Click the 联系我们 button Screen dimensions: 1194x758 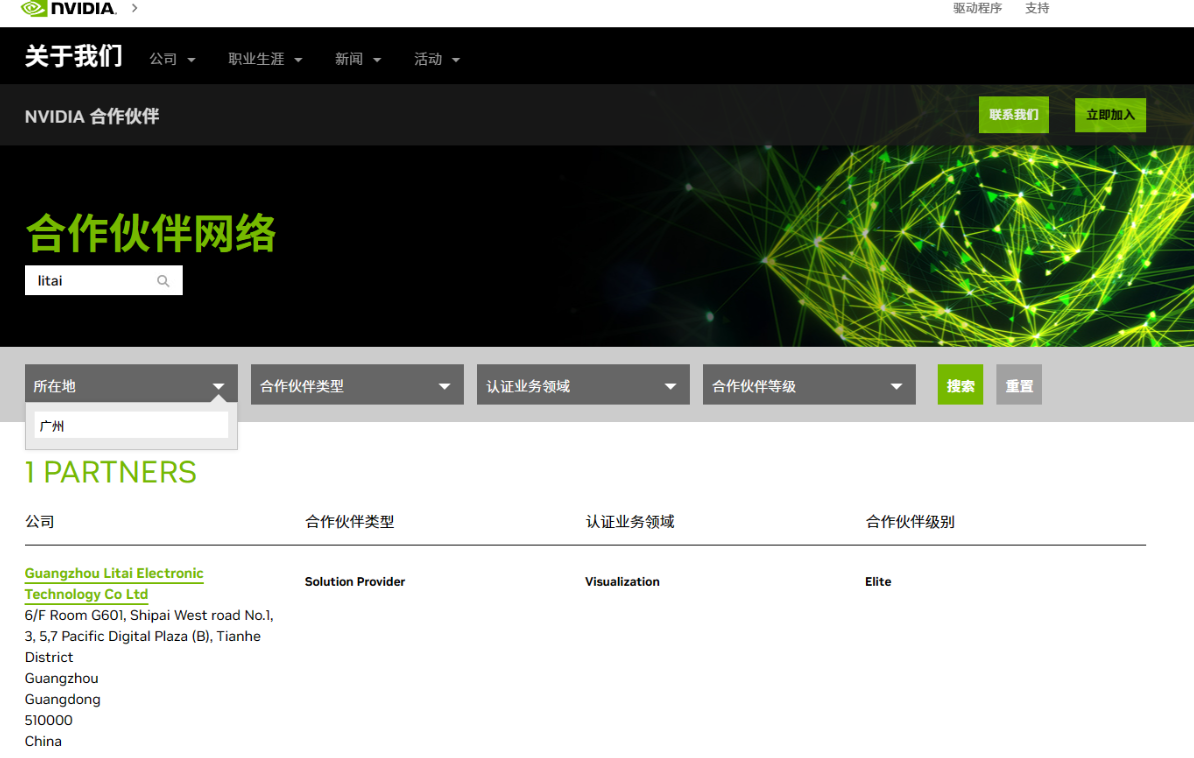pos(1013,115)
